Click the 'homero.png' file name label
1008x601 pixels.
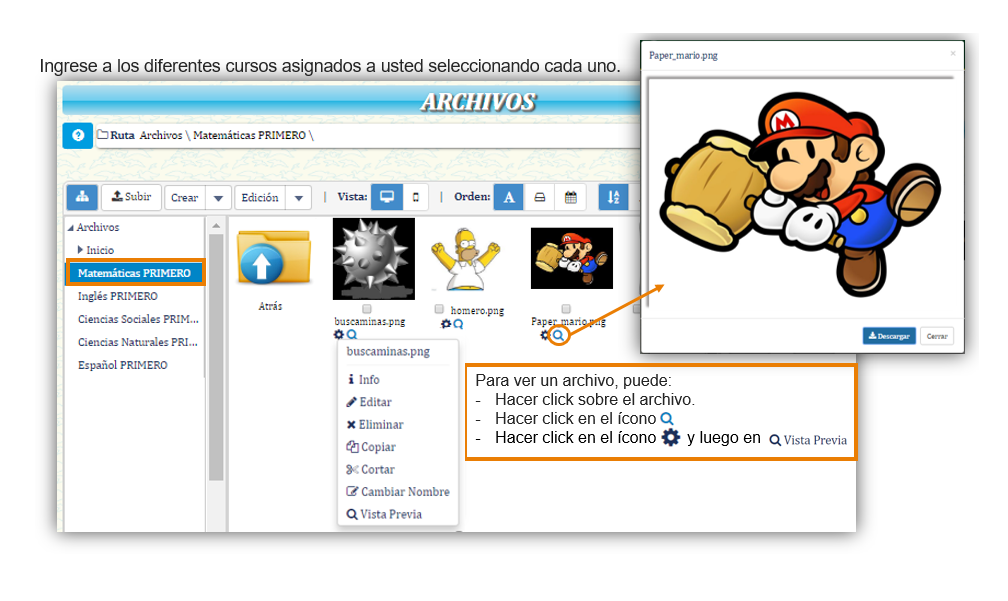point(477,310)
